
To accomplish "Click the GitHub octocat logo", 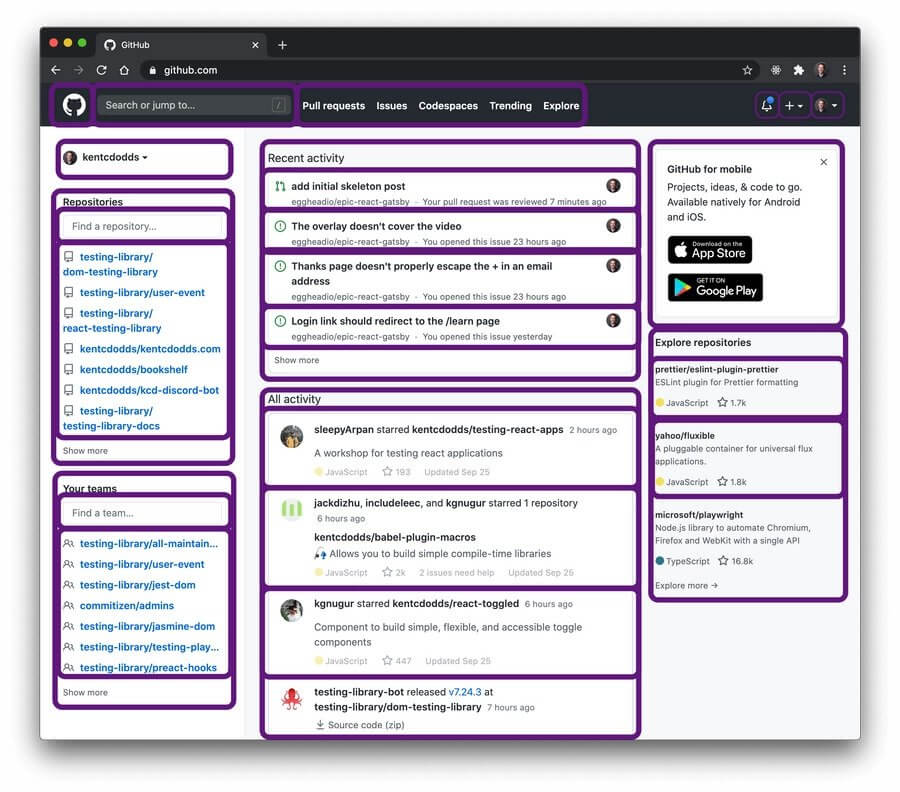I will tap(74, 105).
